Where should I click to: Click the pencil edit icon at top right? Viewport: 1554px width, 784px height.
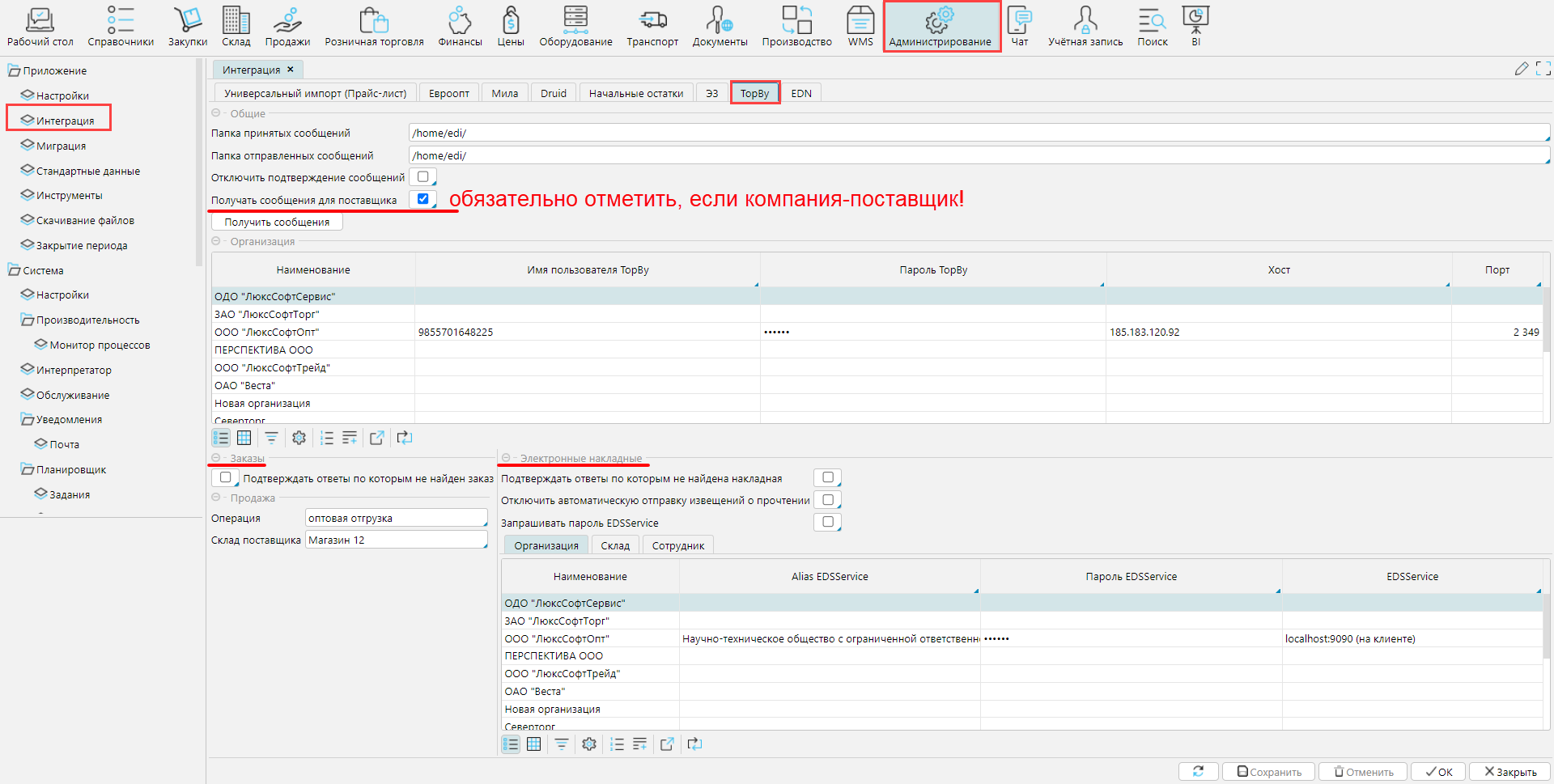pyautogui.click(x=1521, y=70)
